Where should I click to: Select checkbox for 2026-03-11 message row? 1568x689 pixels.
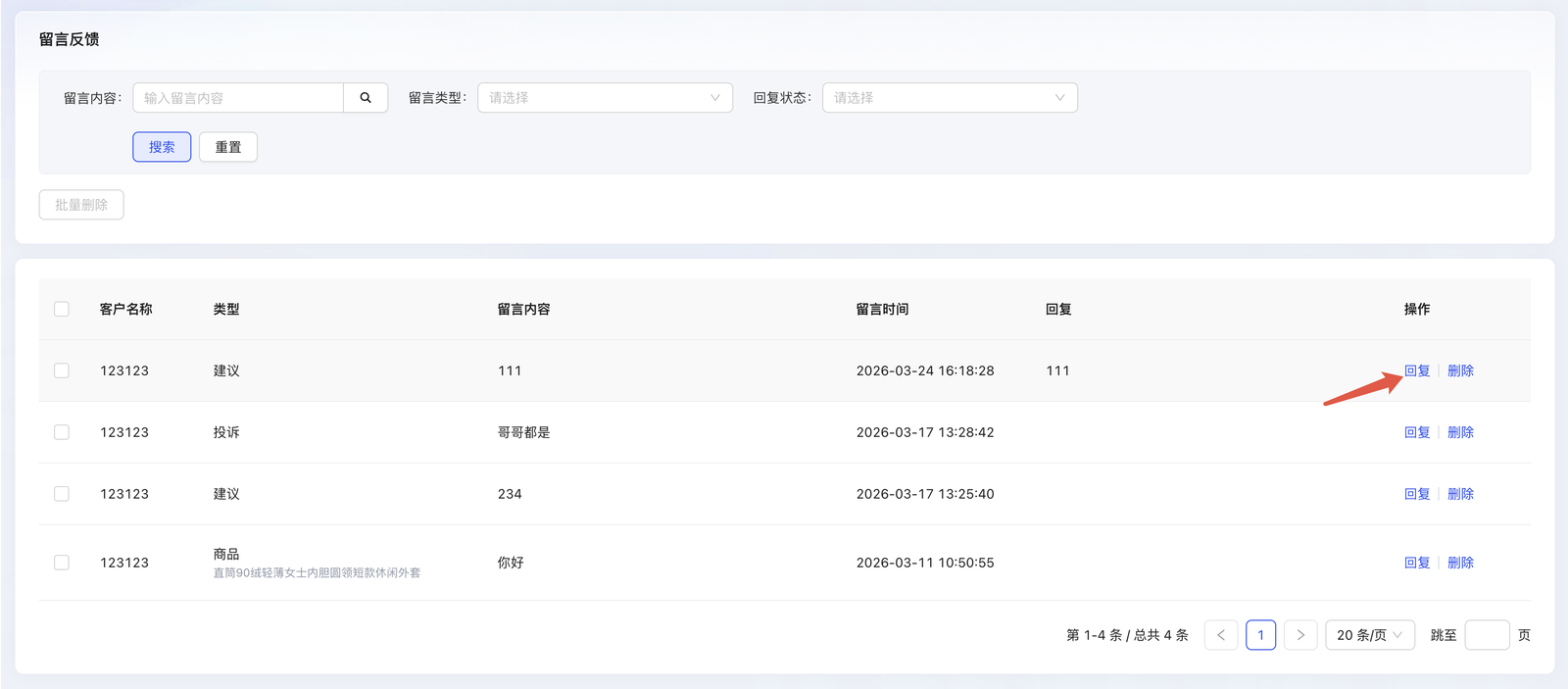point(62,563)
